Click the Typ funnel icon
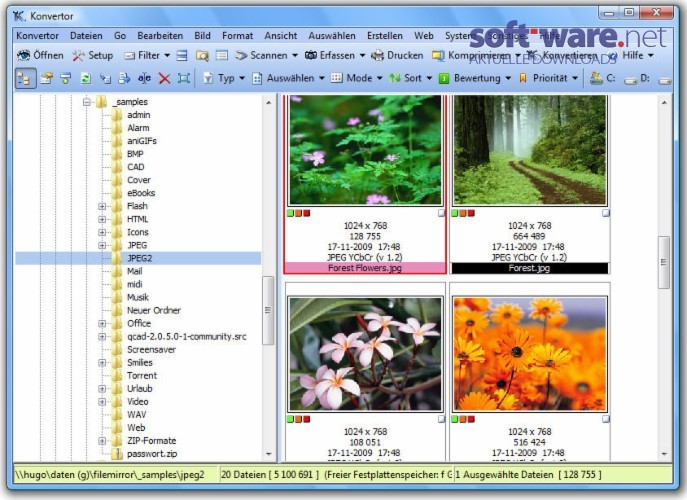 208,78
